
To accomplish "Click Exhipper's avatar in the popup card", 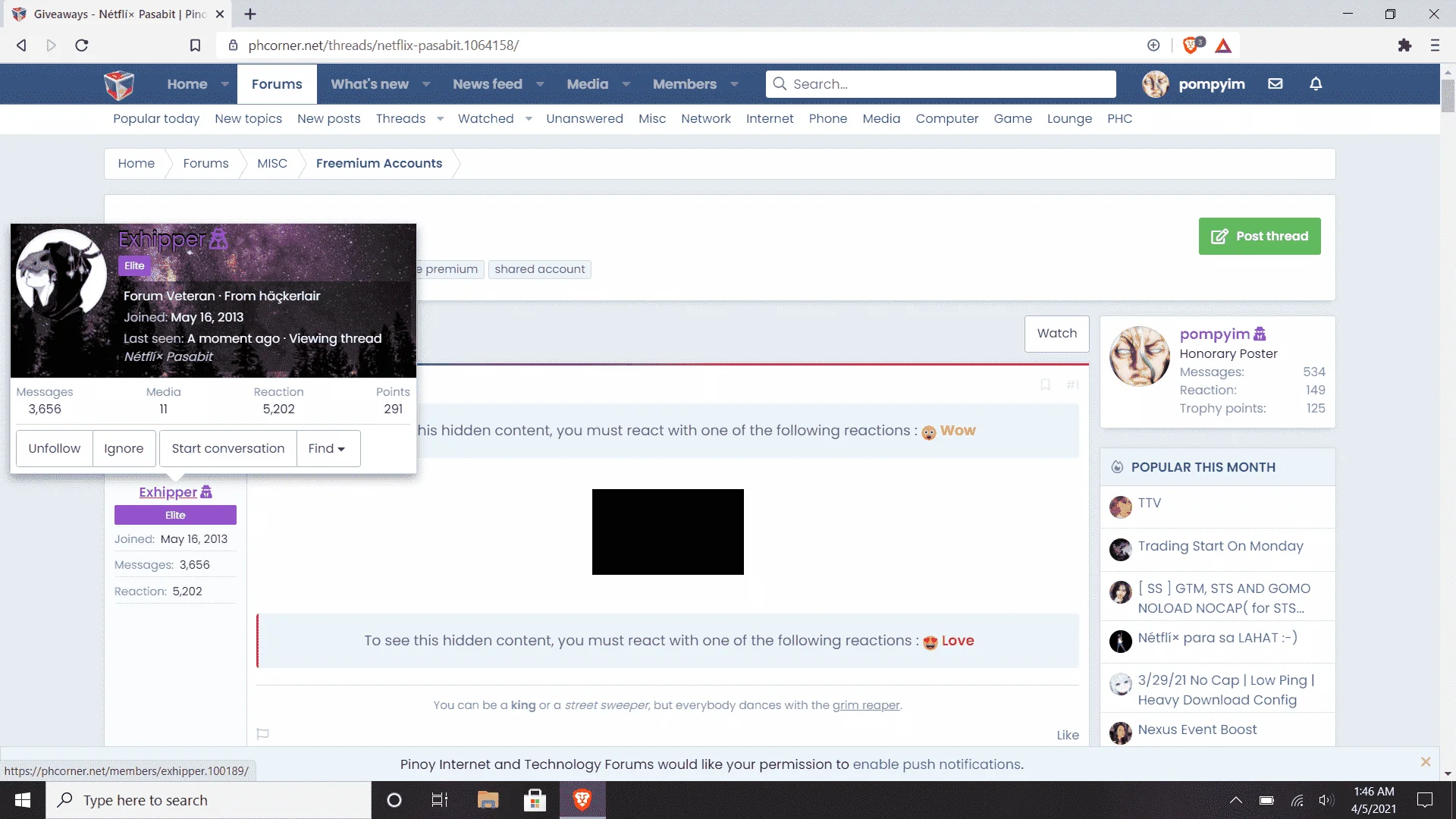I will coord(61,274).
